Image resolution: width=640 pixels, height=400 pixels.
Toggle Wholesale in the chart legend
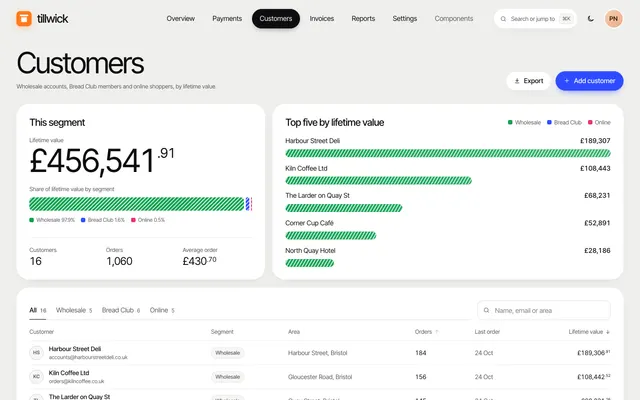pos(524,122)
